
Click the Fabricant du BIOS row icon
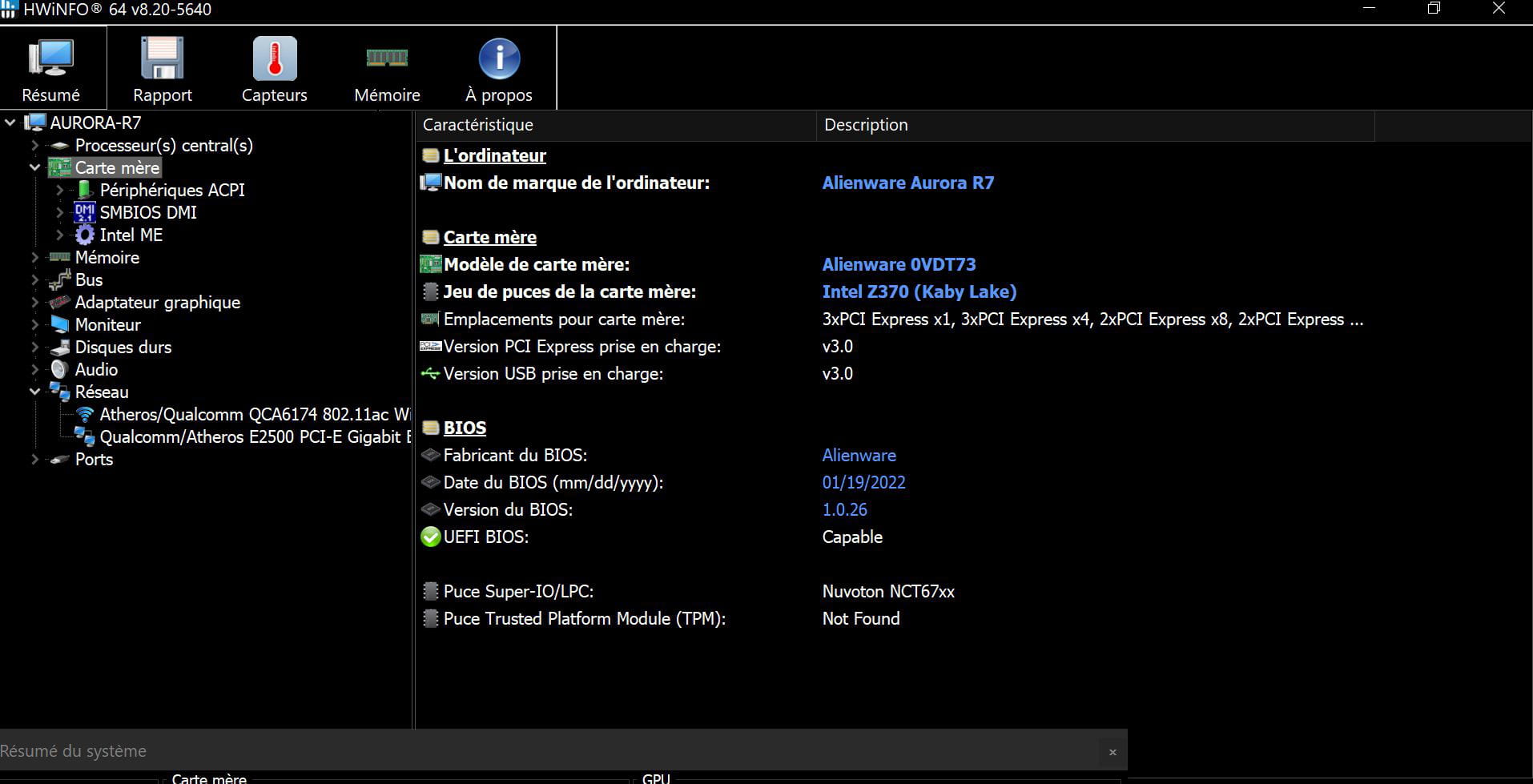[431, 455]
